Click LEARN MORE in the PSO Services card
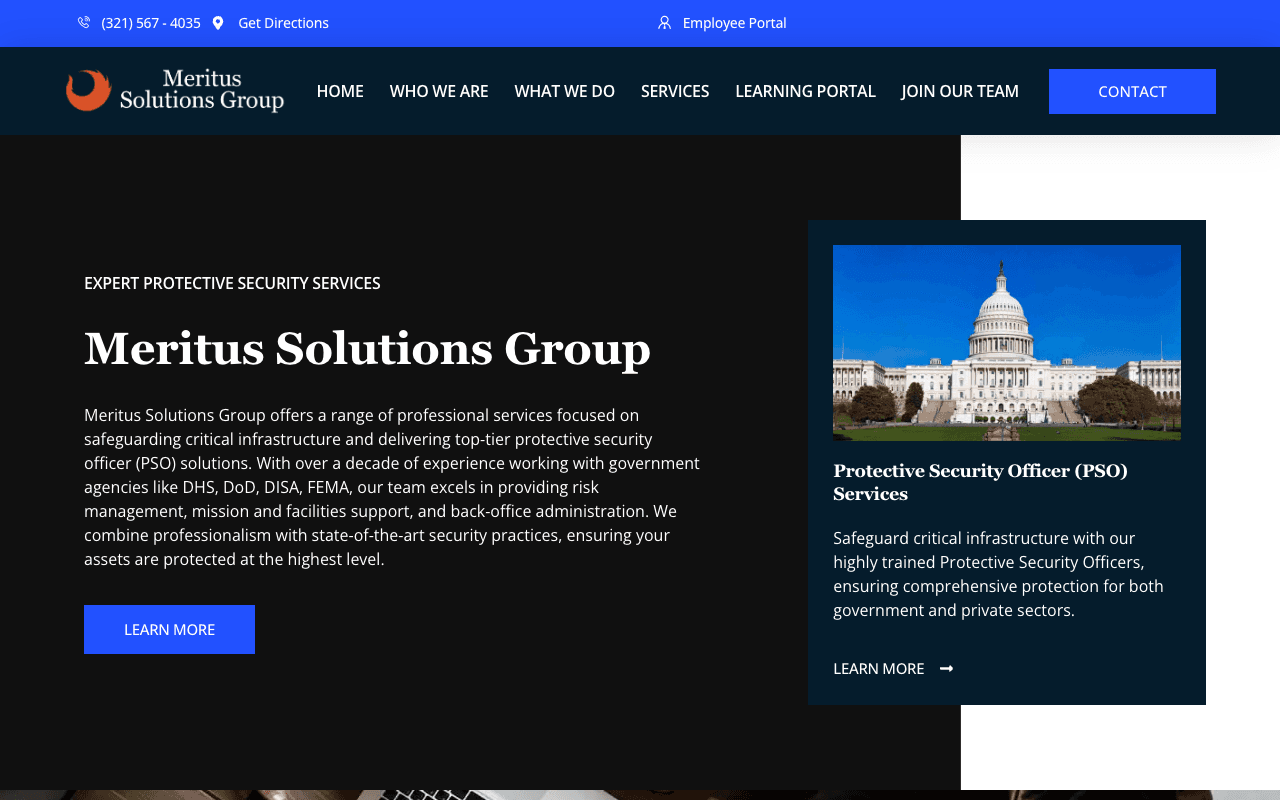1280x800 pixels. [878, 668]
